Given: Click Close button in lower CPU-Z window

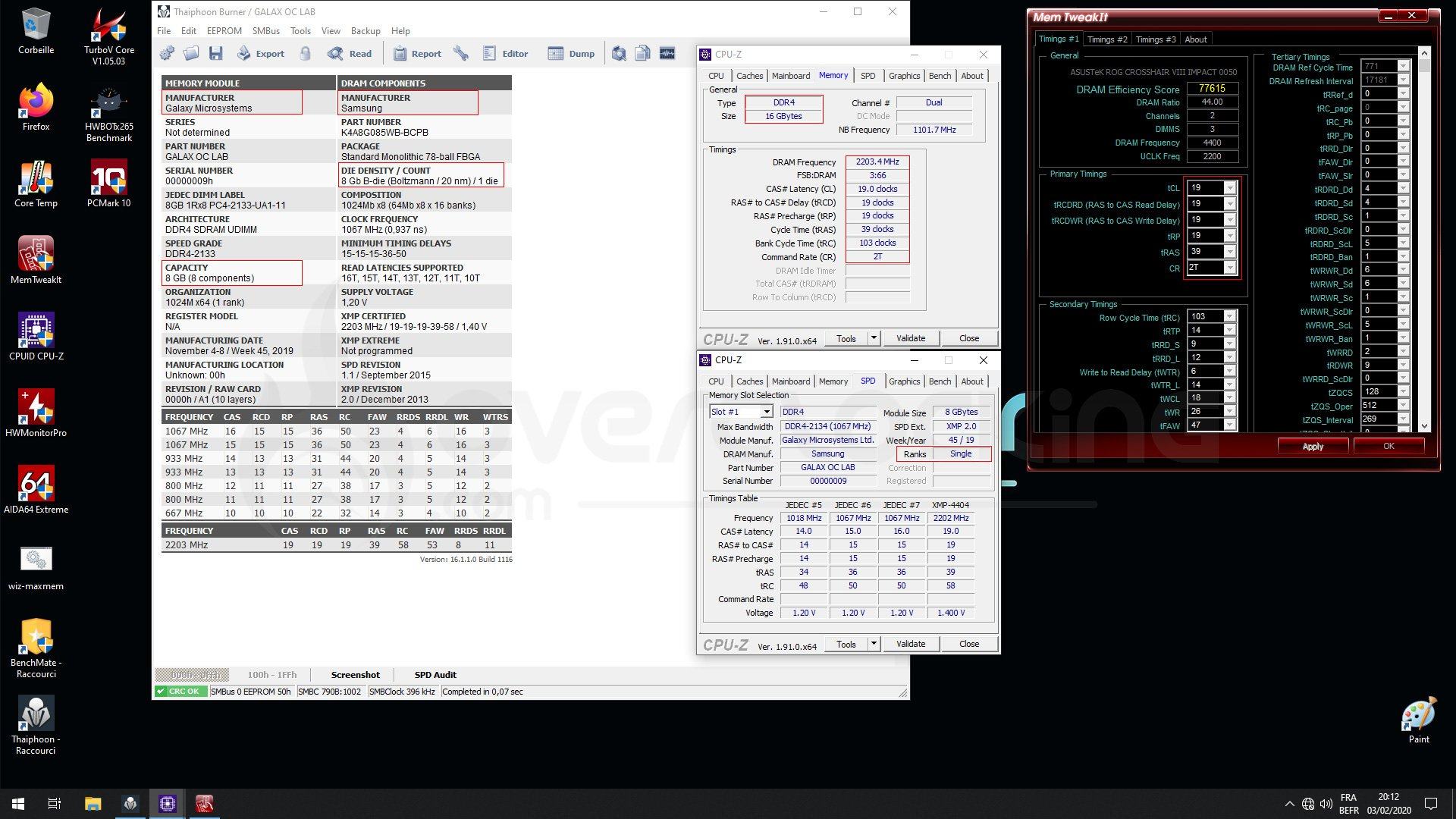Looking at the screenshot, I should pyautogui.click(x=969, y=644).
